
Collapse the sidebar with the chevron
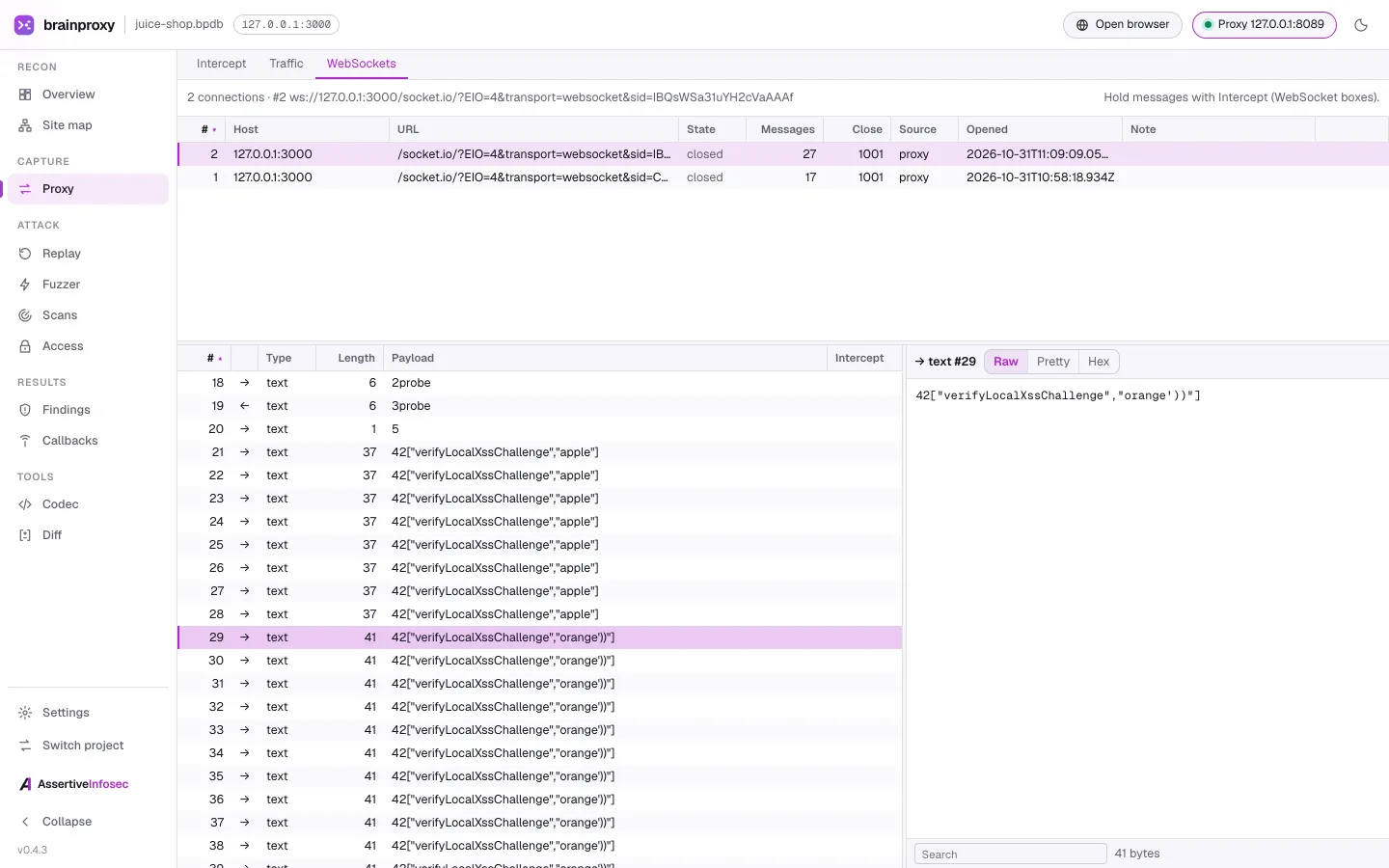pos(25,822)
